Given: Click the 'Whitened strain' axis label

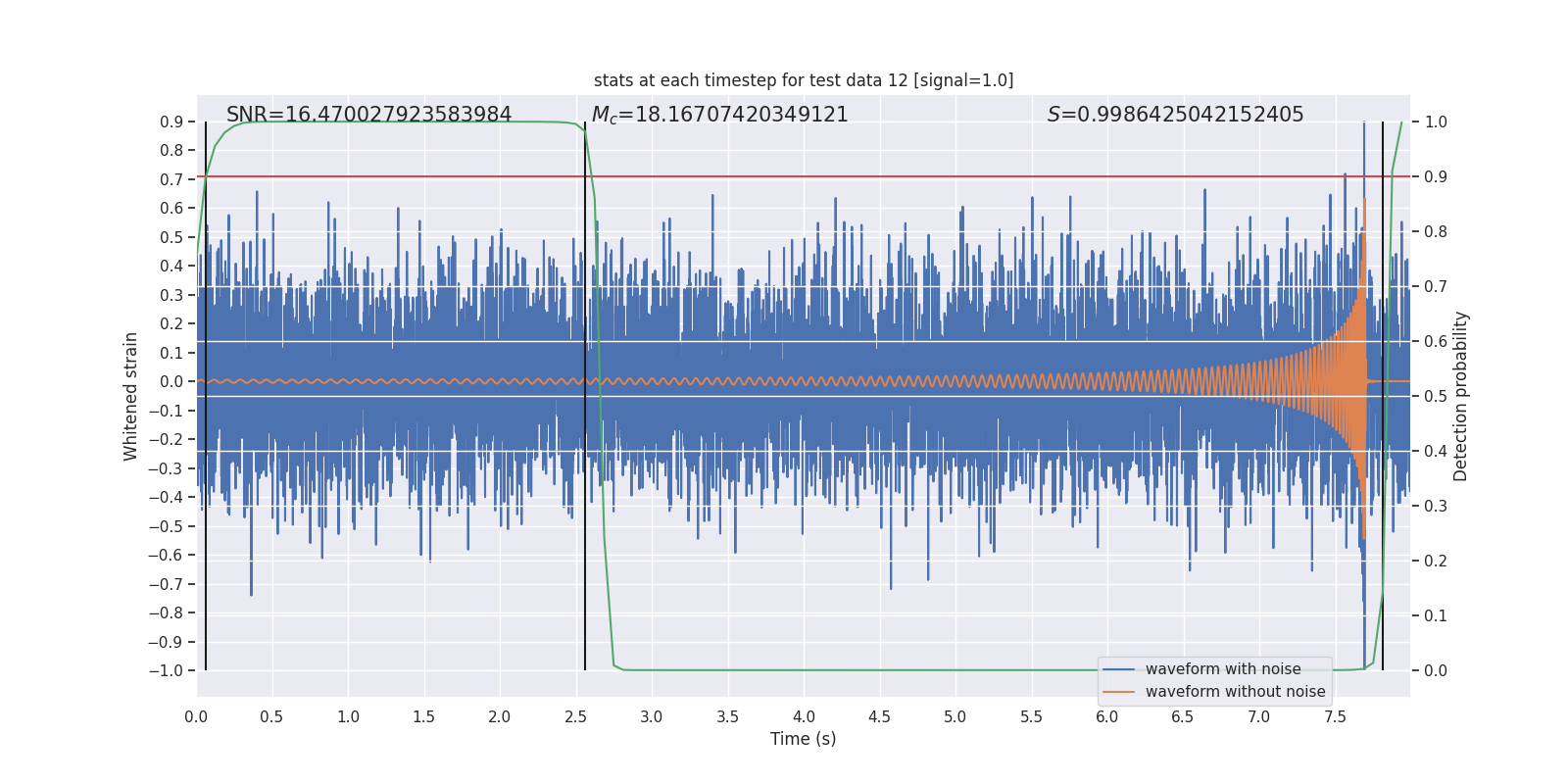Looking at the screenshot, I should pyautogui.click(x=131, y=396).
